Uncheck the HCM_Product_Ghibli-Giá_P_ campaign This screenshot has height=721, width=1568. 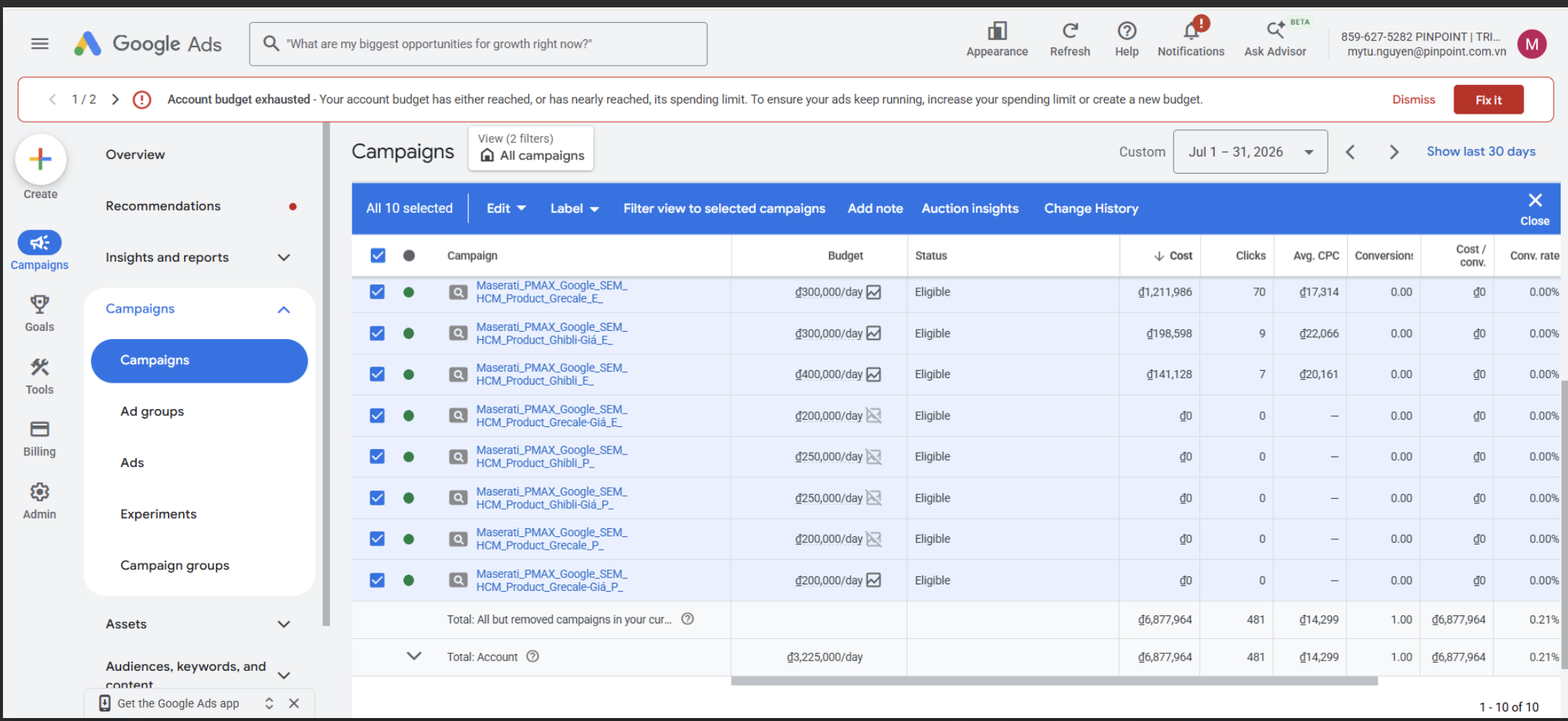pyautogui.click(x=378, y=498)
